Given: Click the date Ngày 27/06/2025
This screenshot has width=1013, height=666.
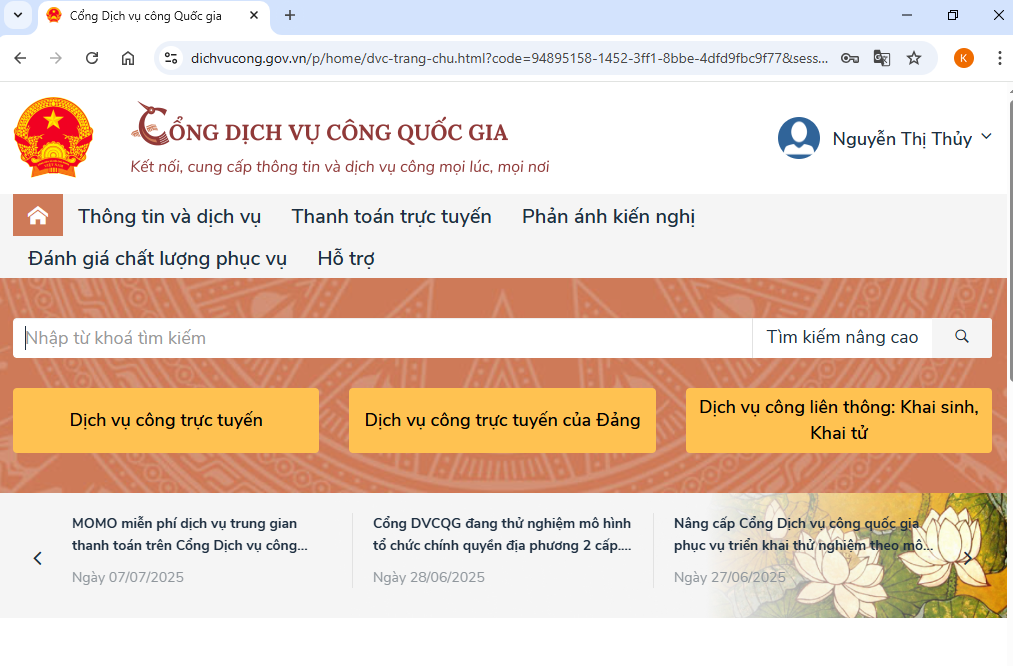Looking at the screenshot, I should pyautogui.click(x=729, y=577).
